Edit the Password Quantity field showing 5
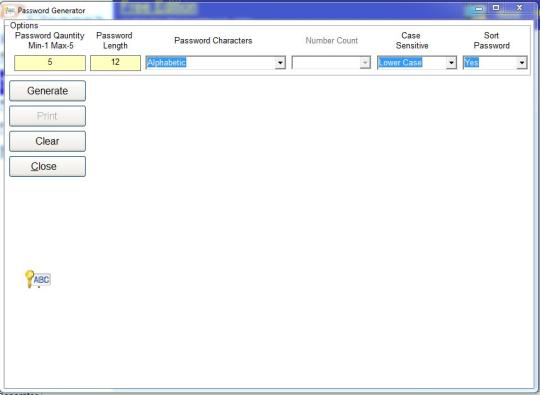The image size is (540, 395). pyautogui.click(x=50, y=63)
